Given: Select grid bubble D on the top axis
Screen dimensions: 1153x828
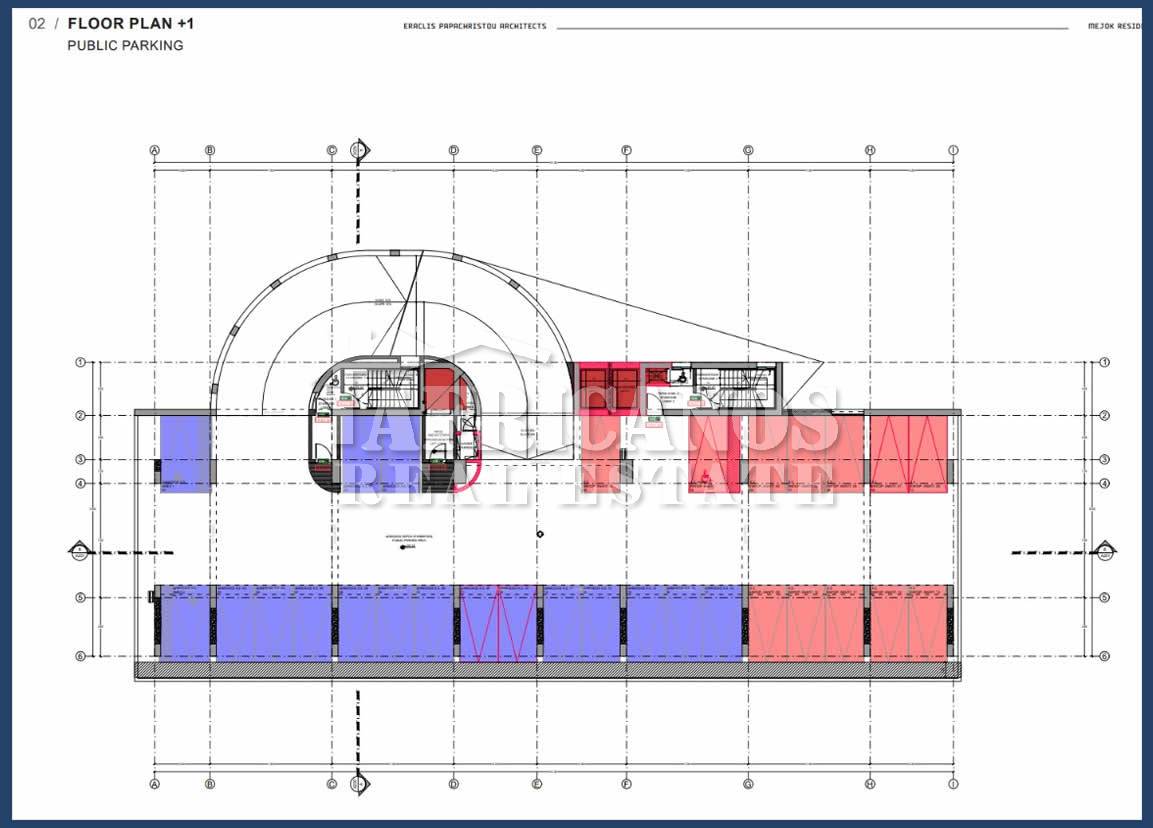Looking at the screenshot, I should click(453, 150).
